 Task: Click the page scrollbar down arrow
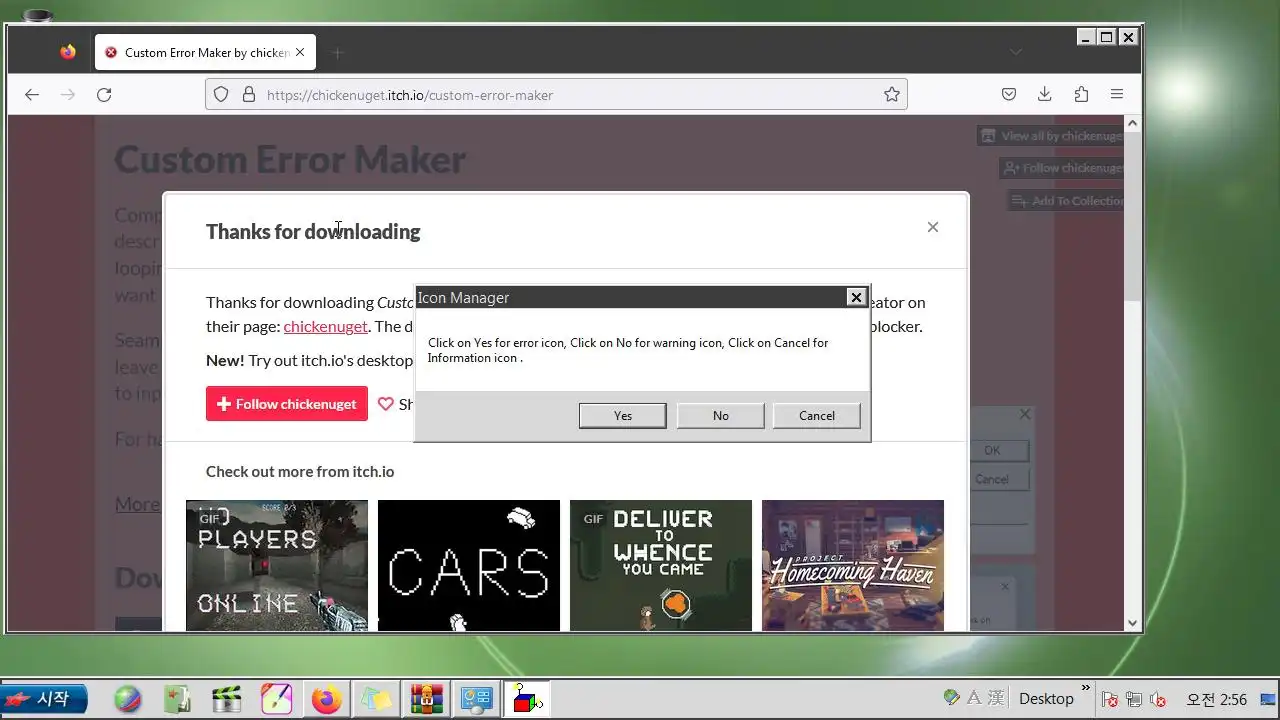[1133, 622]
